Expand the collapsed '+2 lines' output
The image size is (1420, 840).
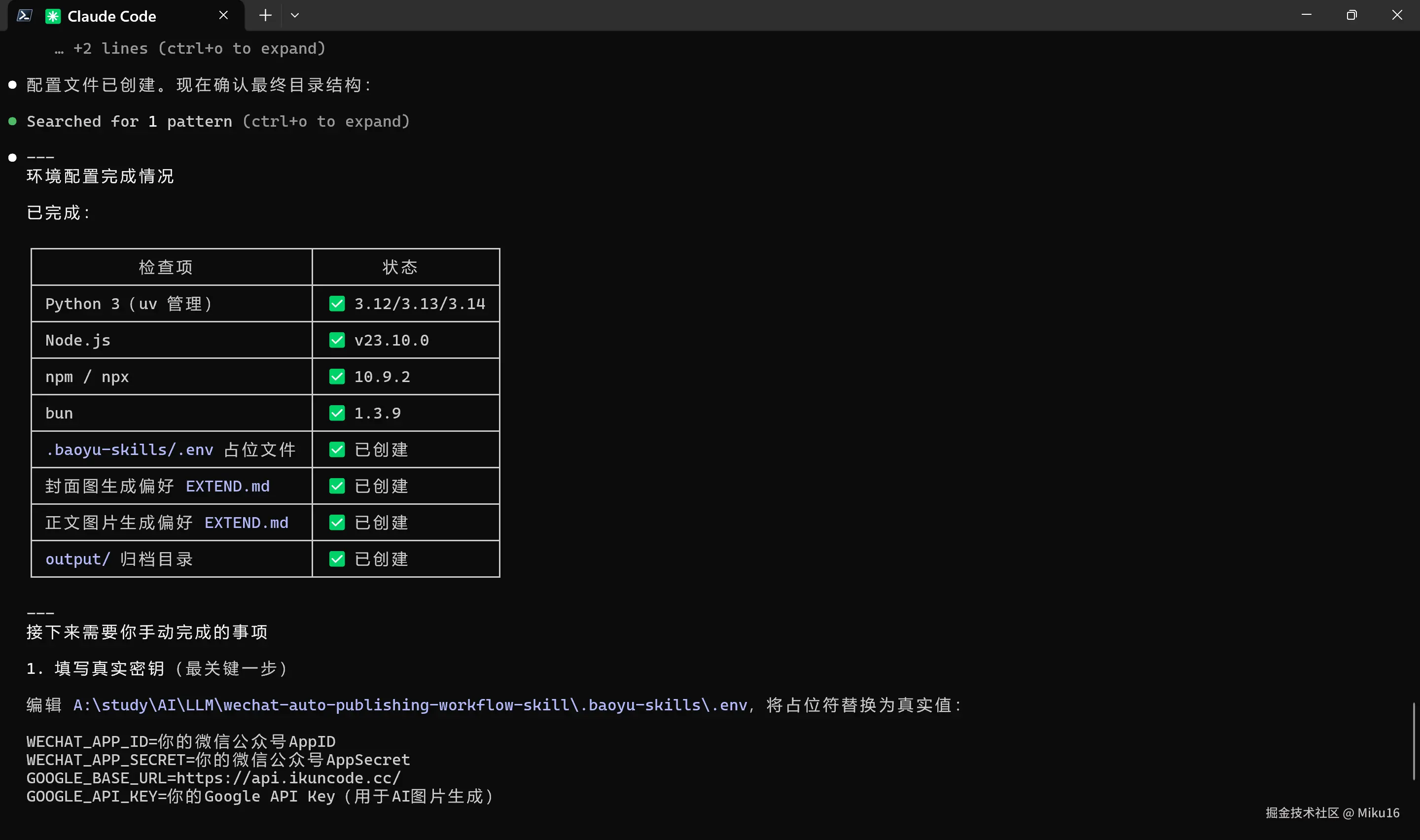coord(190,49)
